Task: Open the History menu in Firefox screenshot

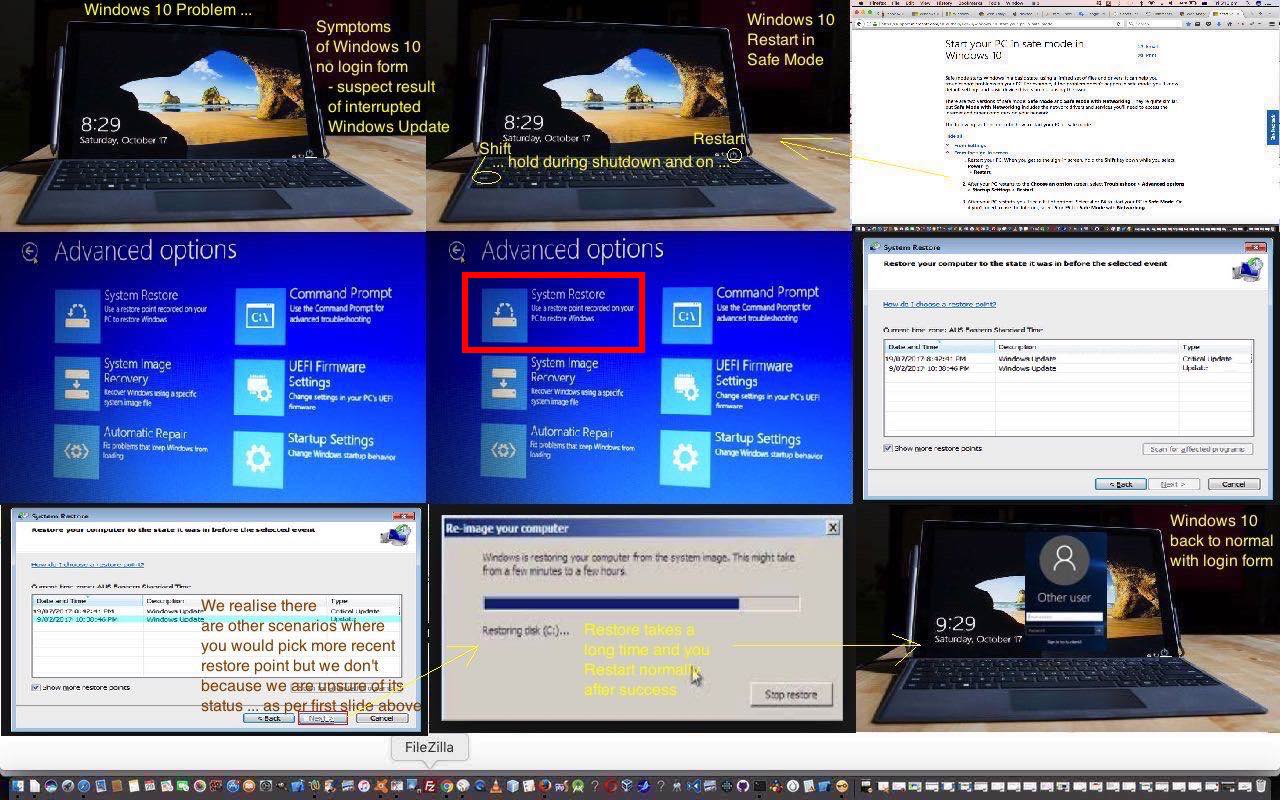Action: click(x=944, y=3)
